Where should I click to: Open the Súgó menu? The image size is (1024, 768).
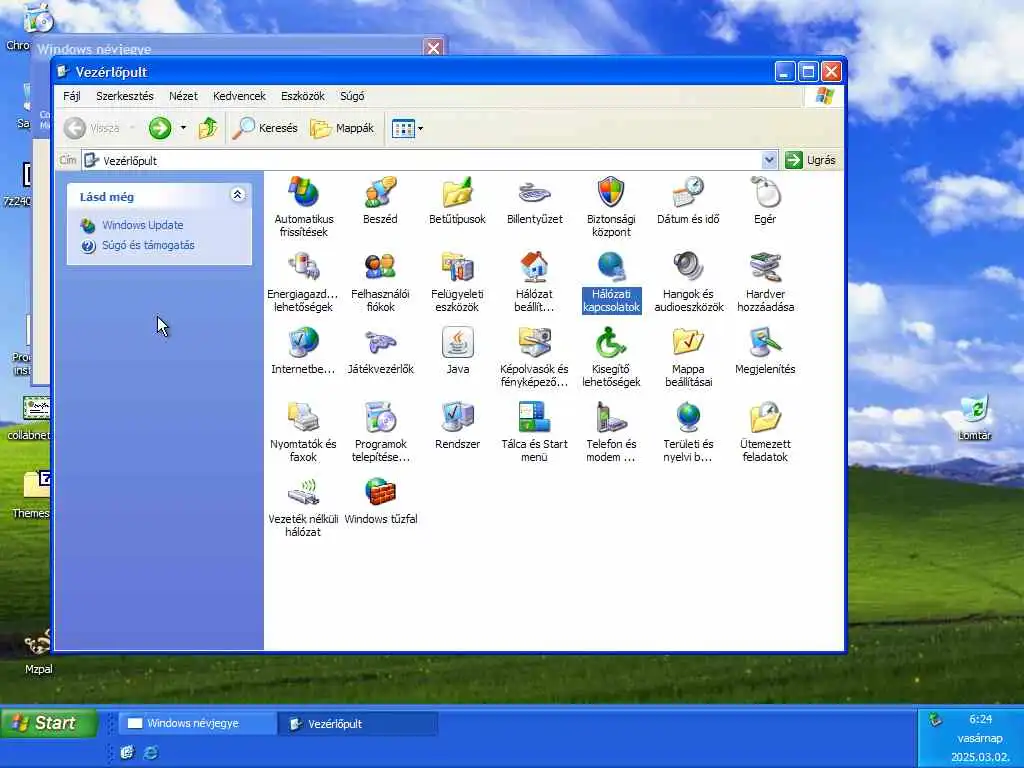(352, 96)
